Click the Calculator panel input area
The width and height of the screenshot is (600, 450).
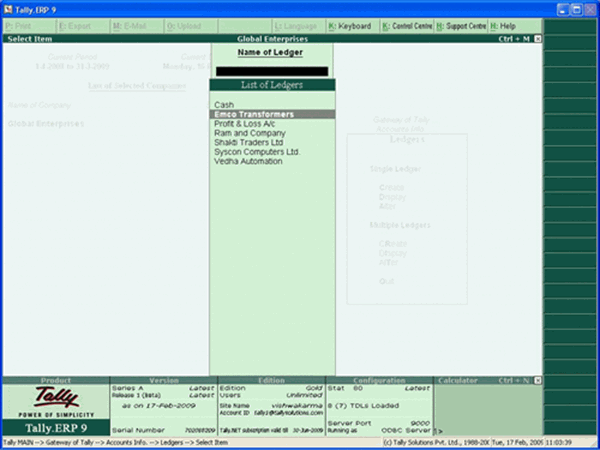coord(488,410)
